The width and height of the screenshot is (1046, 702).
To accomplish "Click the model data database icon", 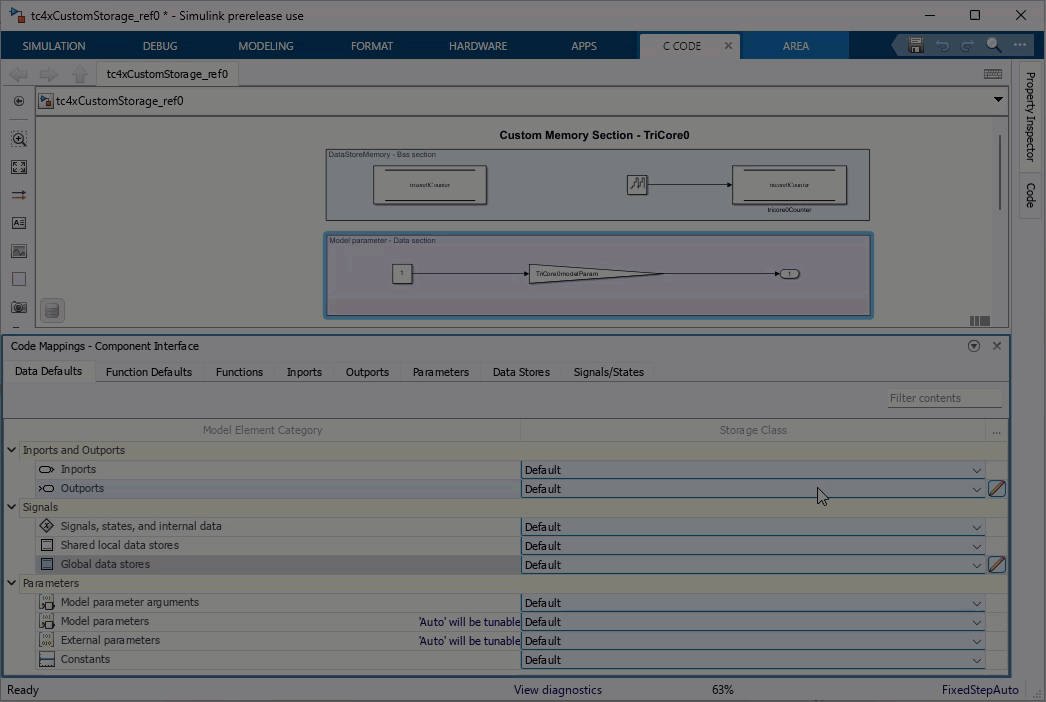I will (52, 311).
